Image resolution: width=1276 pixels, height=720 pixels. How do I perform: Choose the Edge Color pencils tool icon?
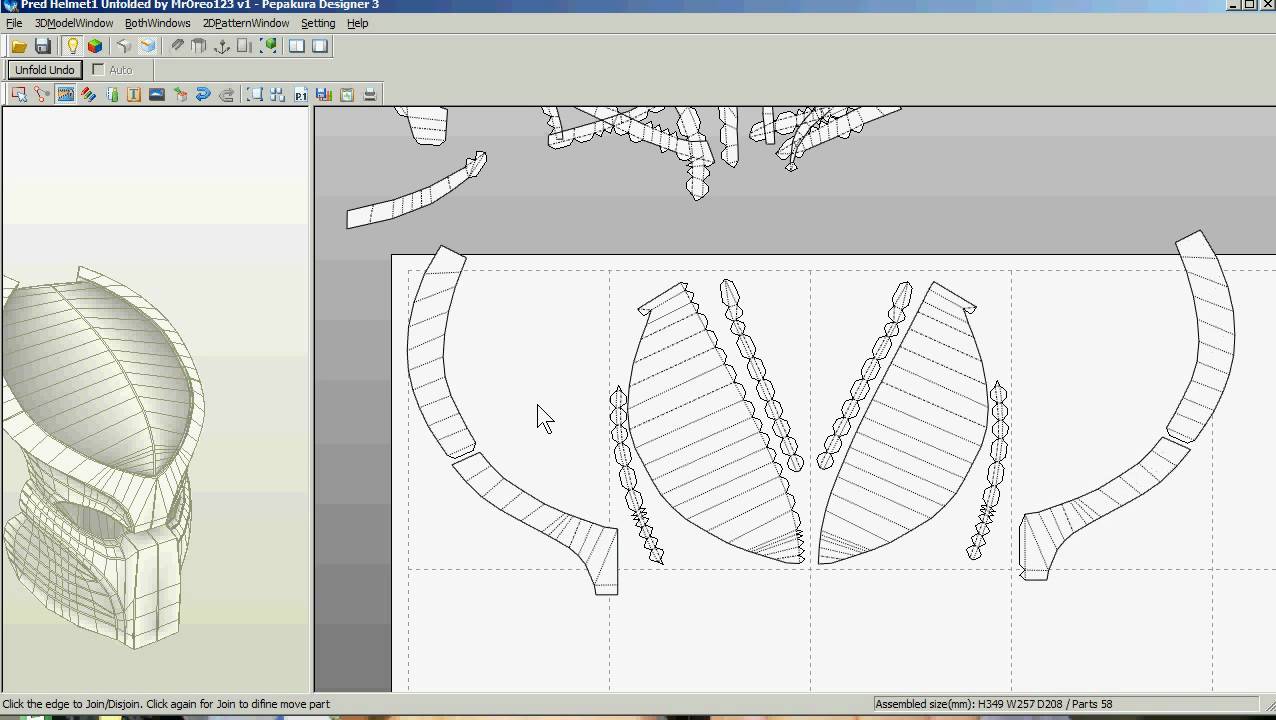point(89,95)
